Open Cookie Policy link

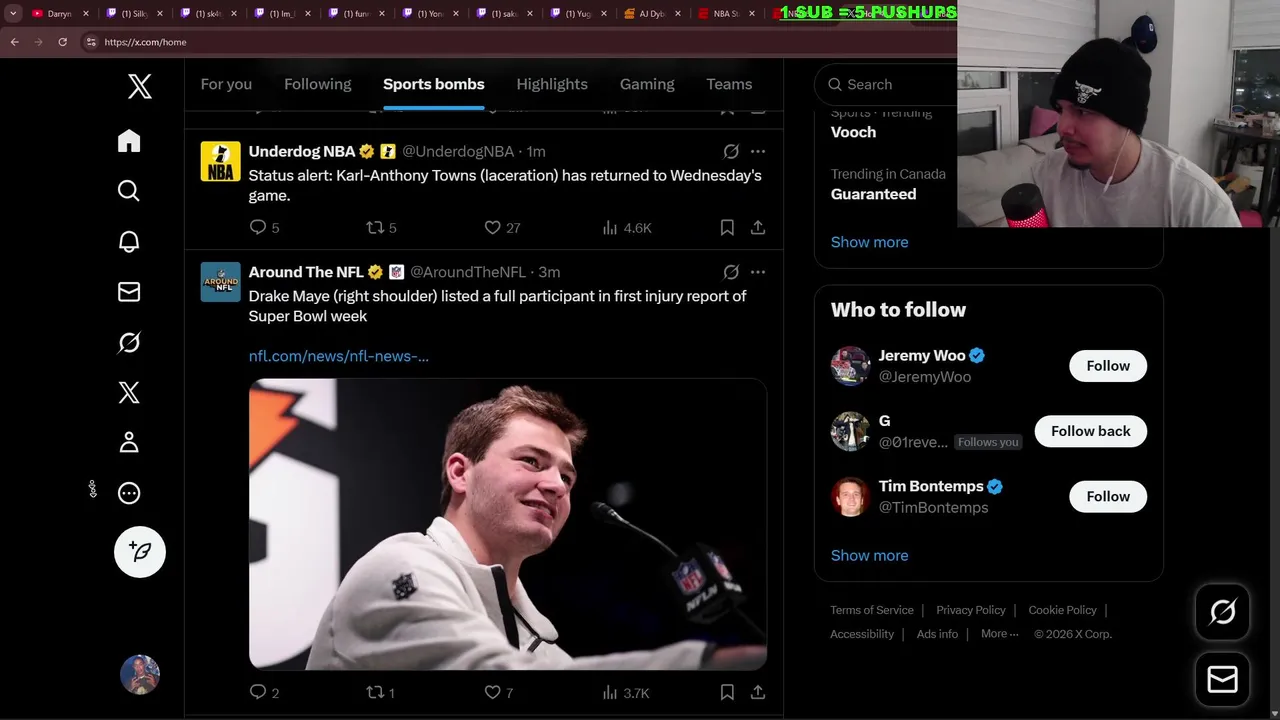[1062, 610]
